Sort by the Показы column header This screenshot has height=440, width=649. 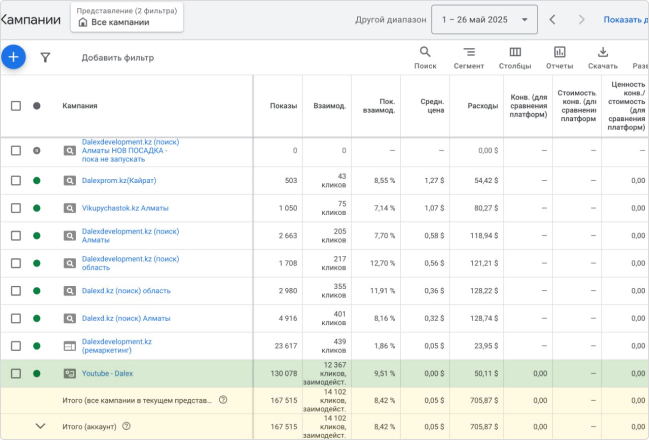283,105
